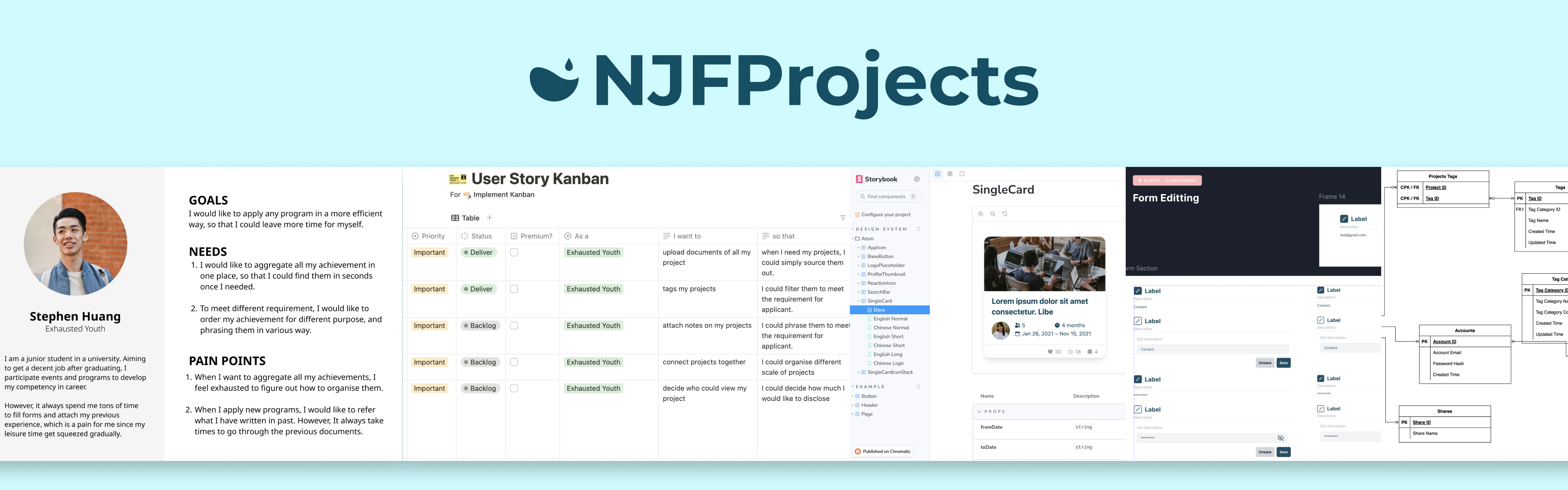1568x490 pixels.
Task: Click the Notion filter icon above table
Action: click(843, 218)
